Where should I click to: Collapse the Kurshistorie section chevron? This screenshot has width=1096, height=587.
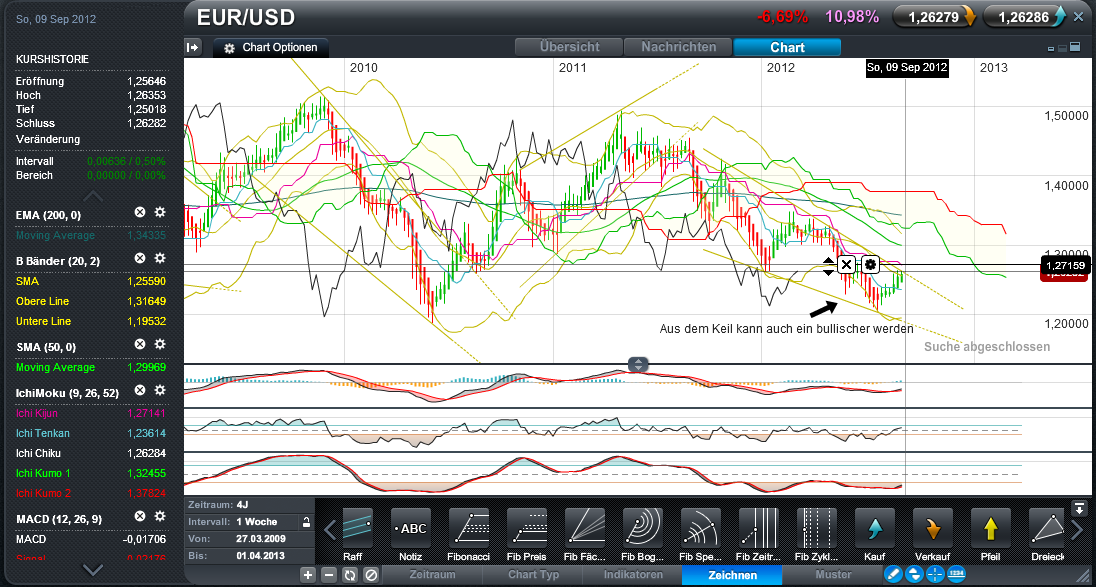coord(93,196)
